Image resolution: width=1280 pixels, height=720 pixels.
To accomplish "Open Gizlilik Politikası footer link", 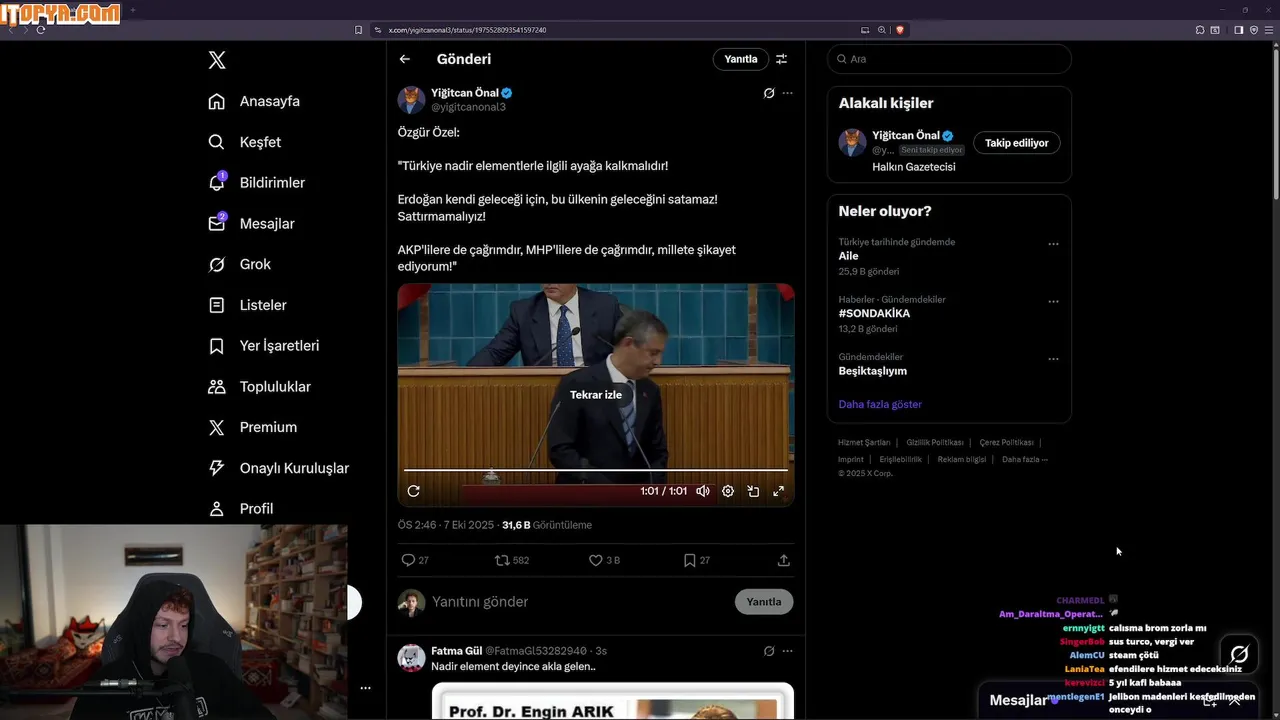I will [935, 443].
